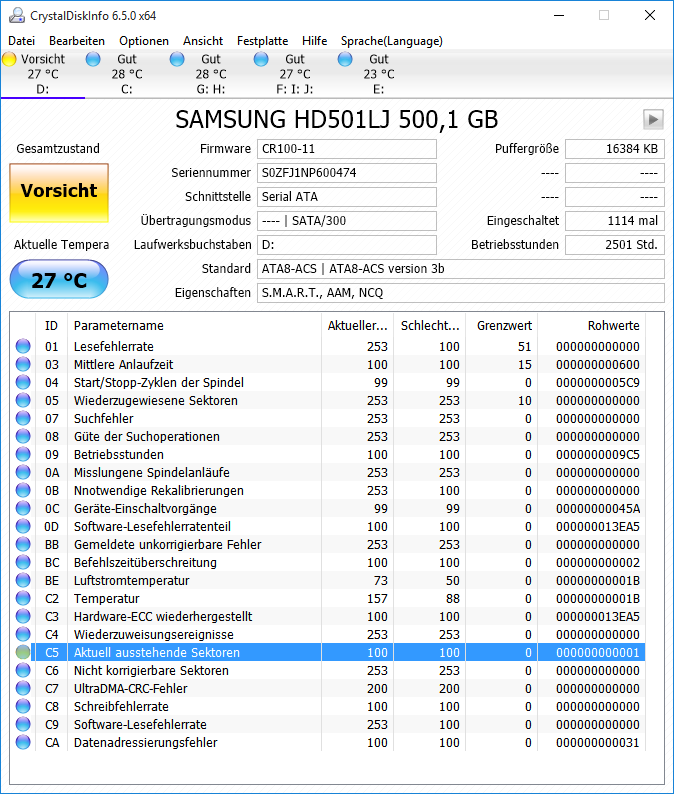Click raw value 000000000031 of Datenadressierungsfehler
This screenshot has width=674, height=794.
click(x=598, y=742)
